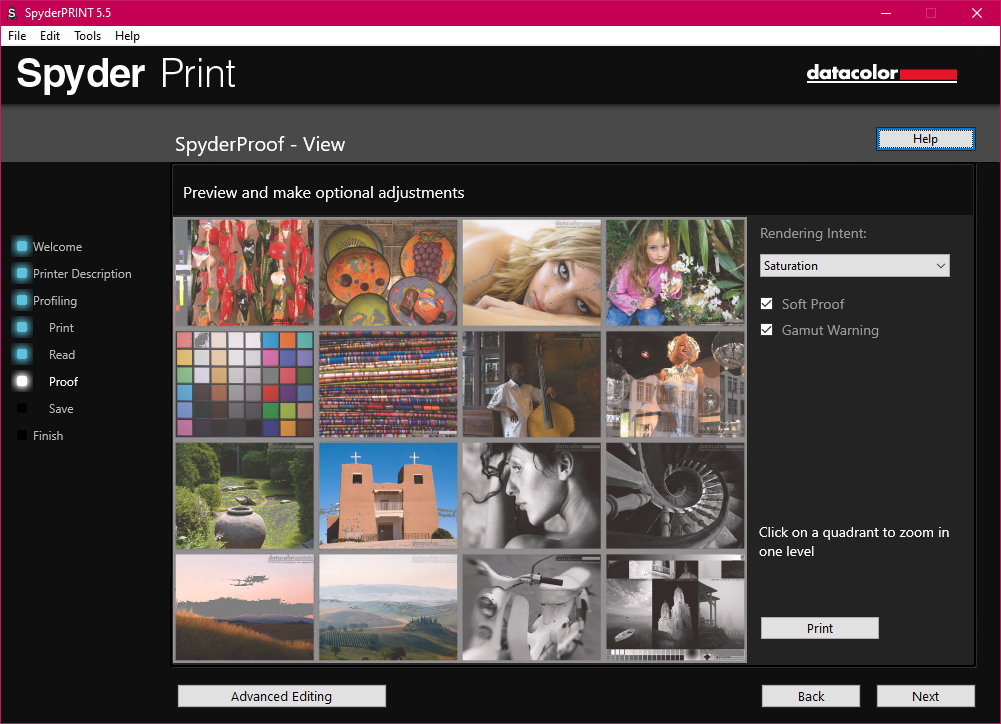
Task: Select the Finish step label
Action: click(48, 436)
